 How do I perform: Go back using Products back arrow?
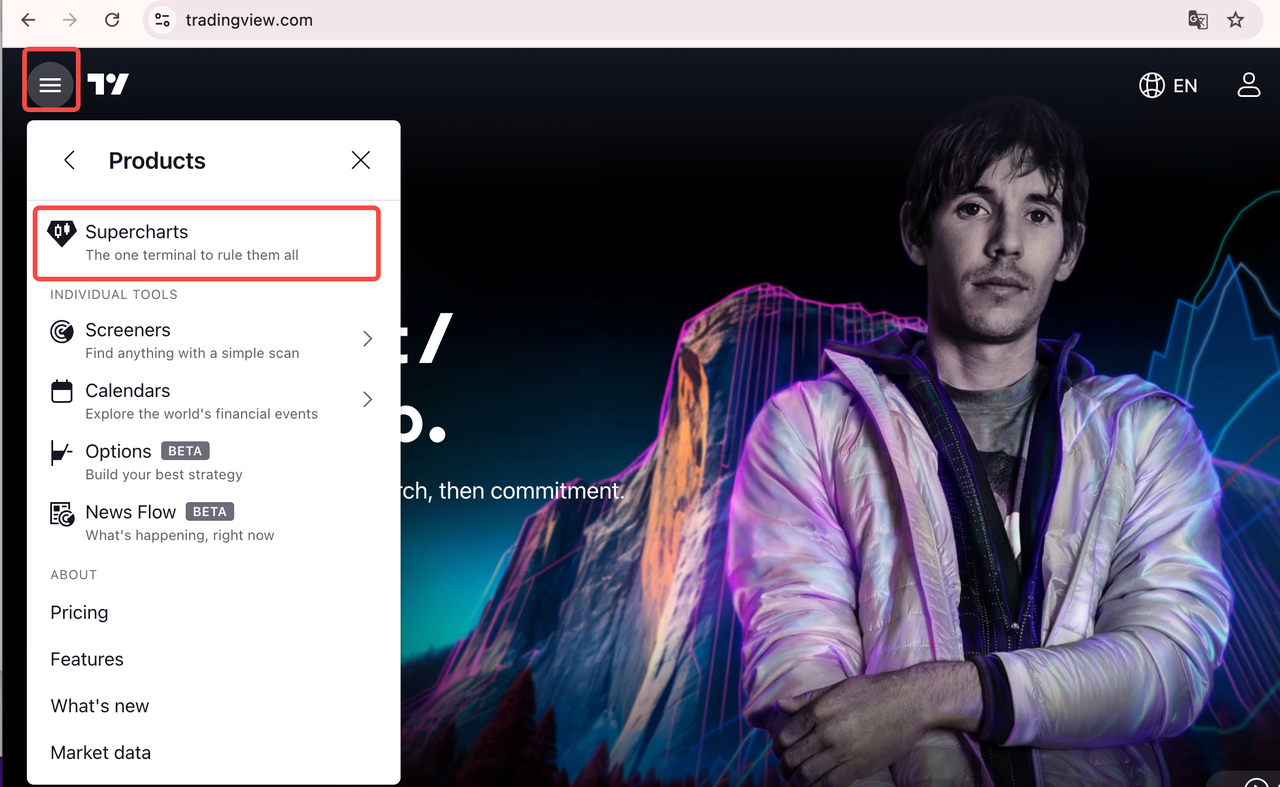click(x=69, y=160)
